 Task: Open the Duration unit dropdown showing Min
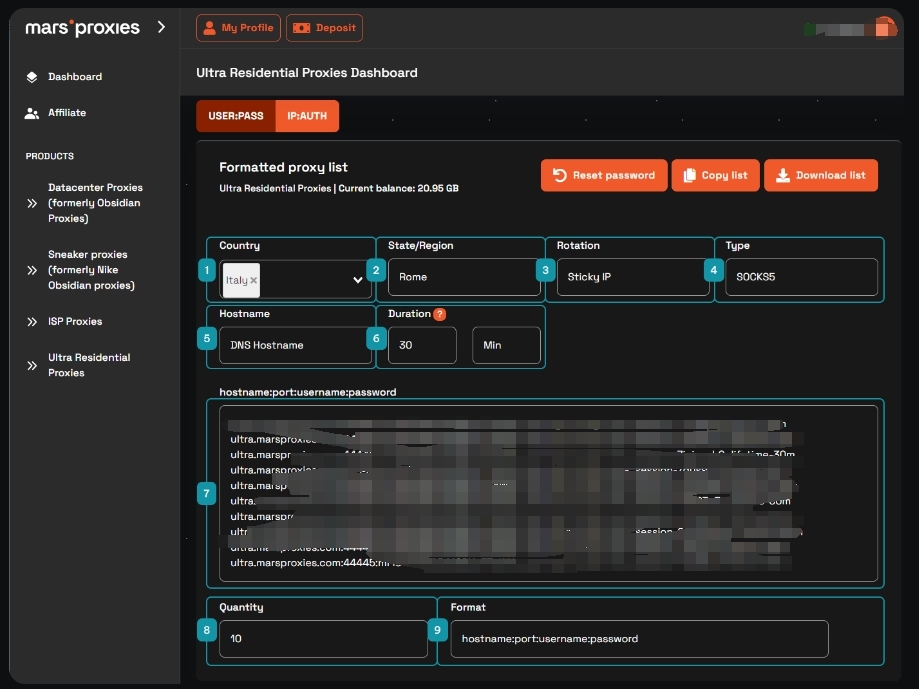[506, 345]
